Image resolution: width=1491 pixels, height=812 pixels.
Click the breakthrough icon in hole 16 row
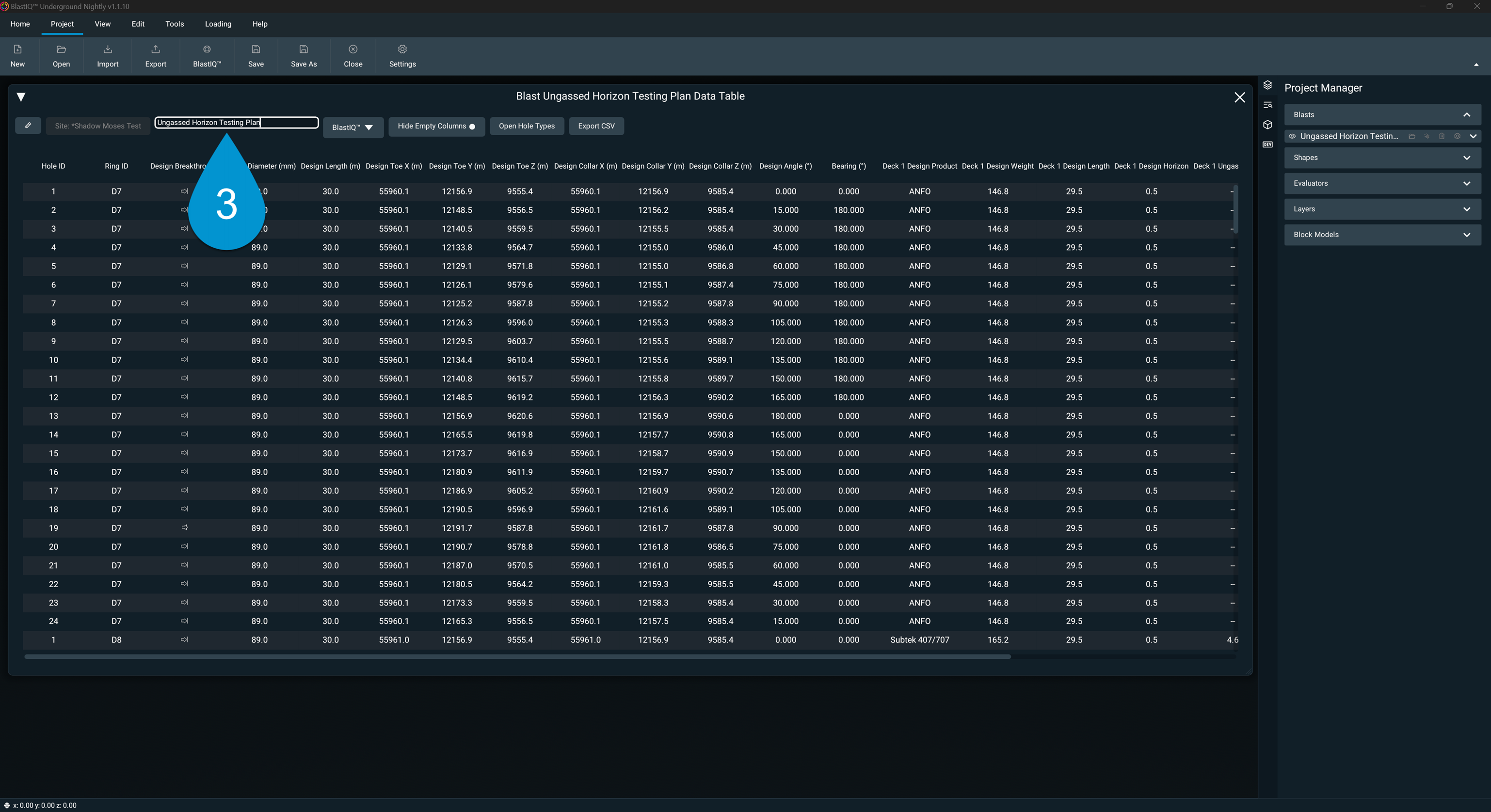pyautogui.click(x=185, y=472)
